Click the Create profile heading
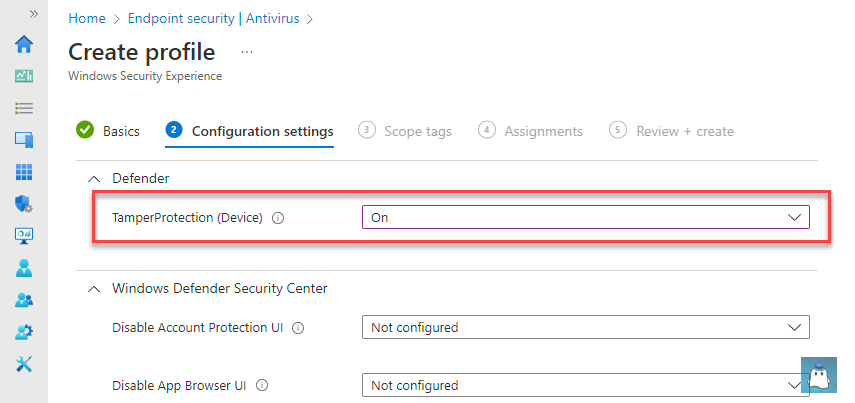Viewport: 855px width, 403px height. pos(142,52)
